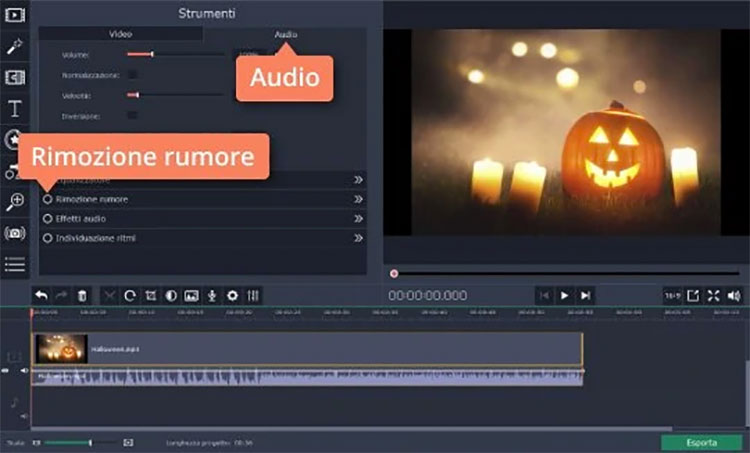Delete the selected clip with trash icon
The image size is (750, 453).
82,296
